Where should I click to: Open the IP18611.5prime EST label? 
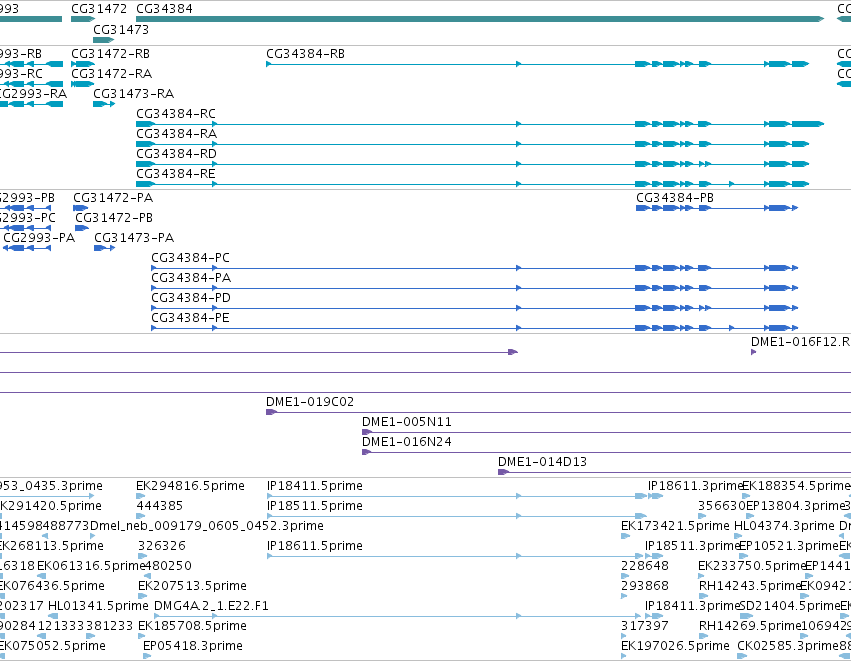click(x=314, y=546)
